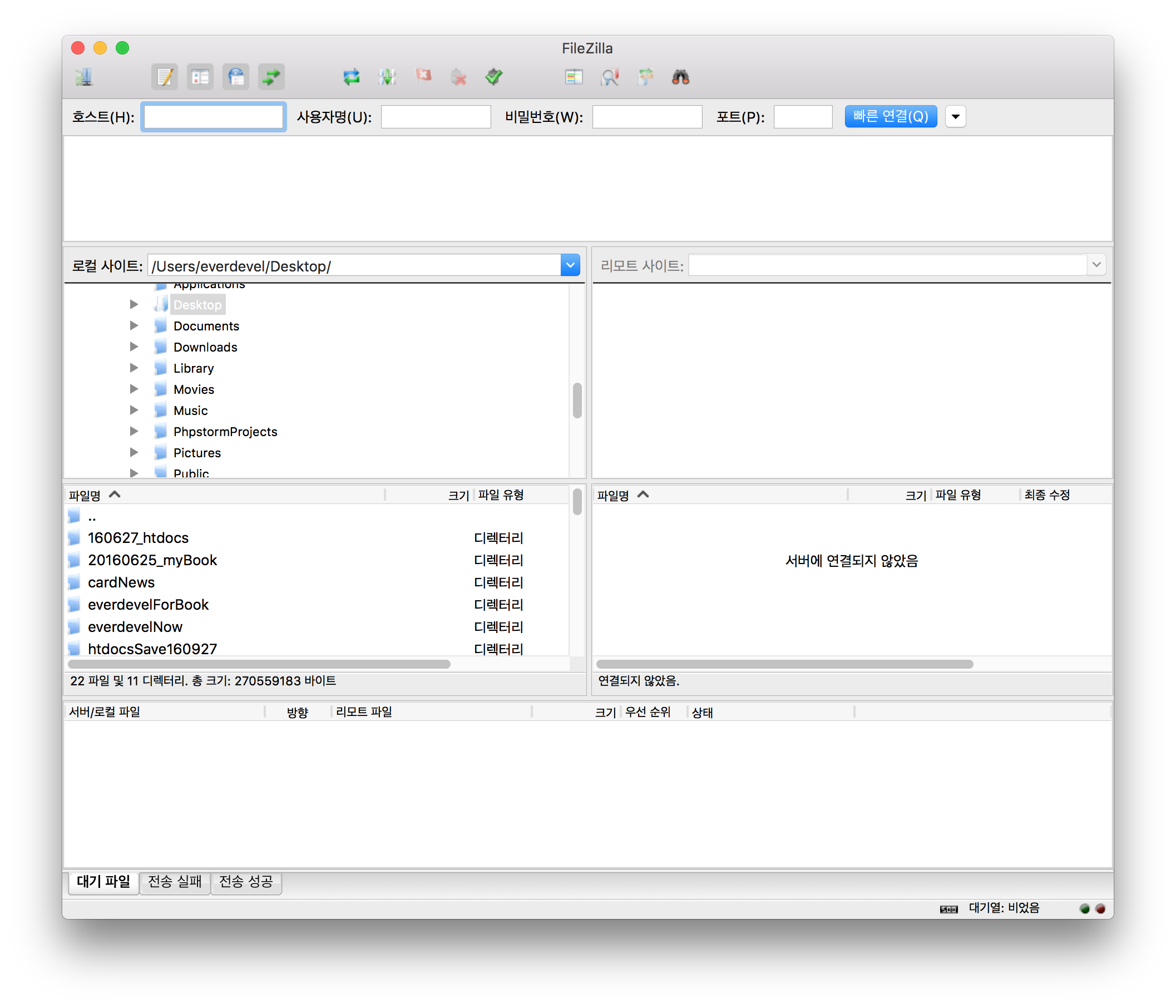The width and height of the screenshot is (1176, 1008).
Task: Toggle directory comparison icon
Action: coord(610,77)
